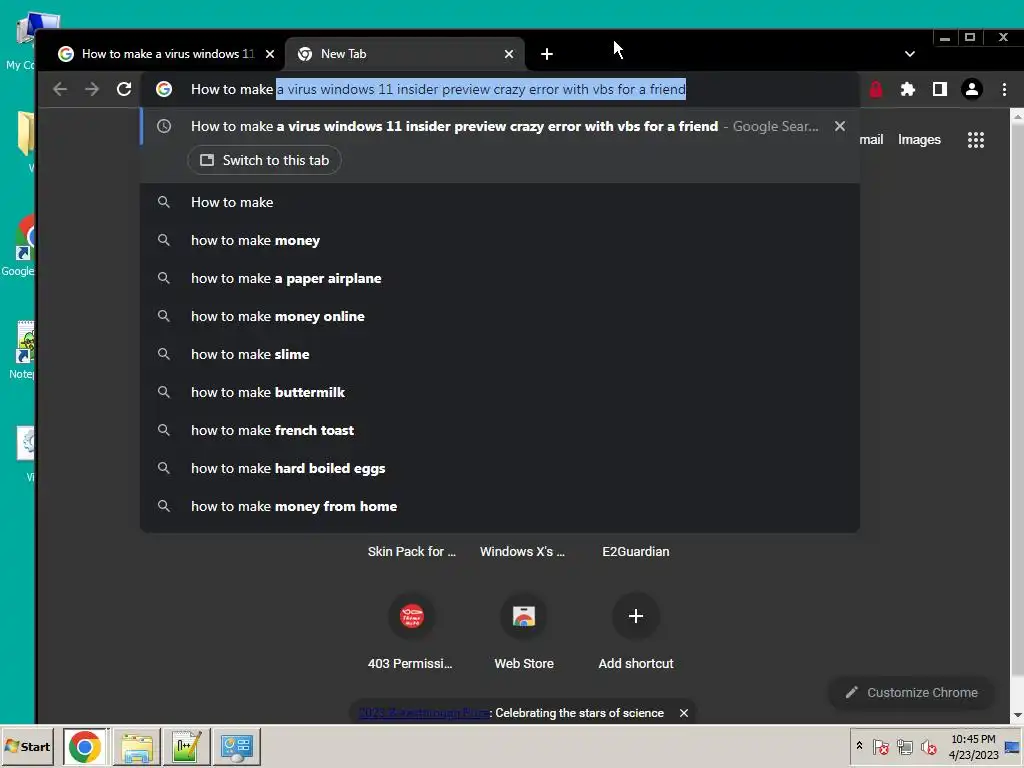Close the 'How to make a virus' tab
The width and height of the screenshot is (1024, 768).
[x=270, y=54]
